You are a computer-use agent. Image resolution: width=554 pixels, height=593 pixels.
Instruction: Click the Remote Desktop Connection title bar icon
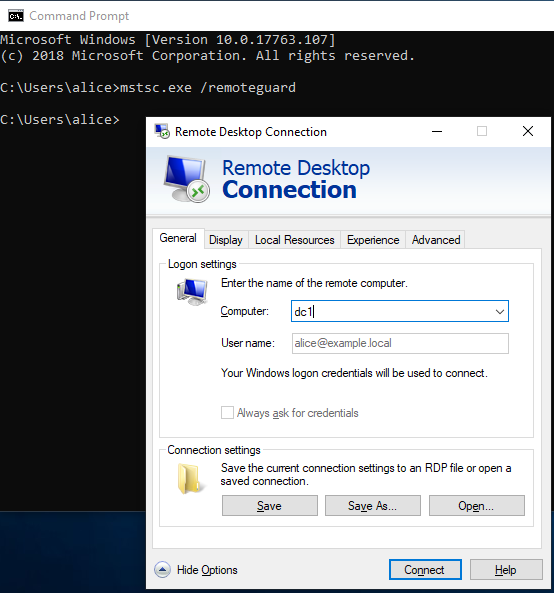pyautogui.click(x=162, y=132)
